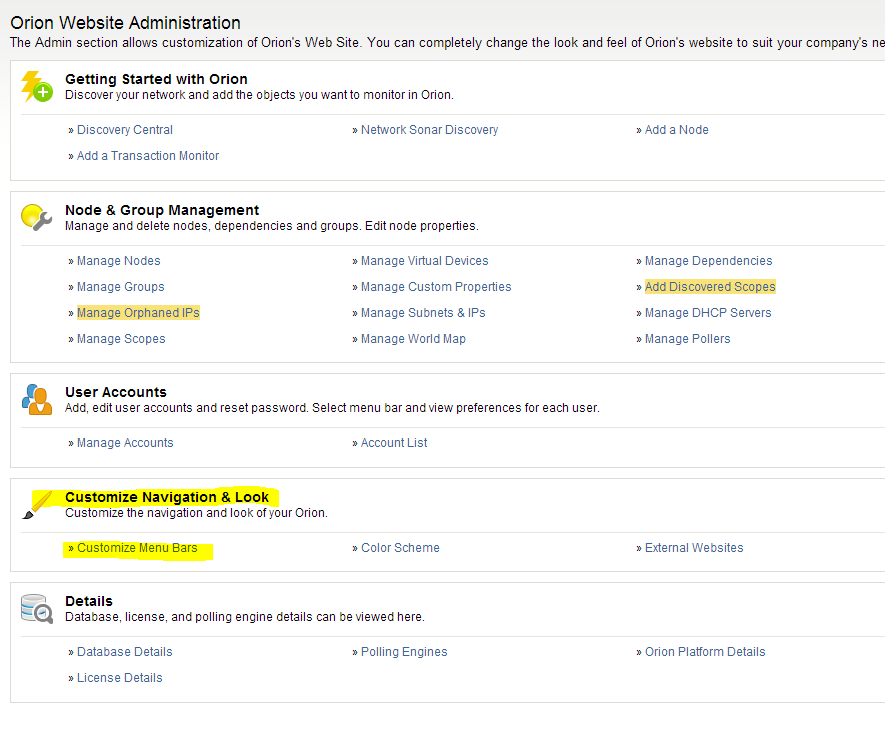Open the Color Scheme settings
The width and height of the screenshot is (885, 729).
(400, 548)
